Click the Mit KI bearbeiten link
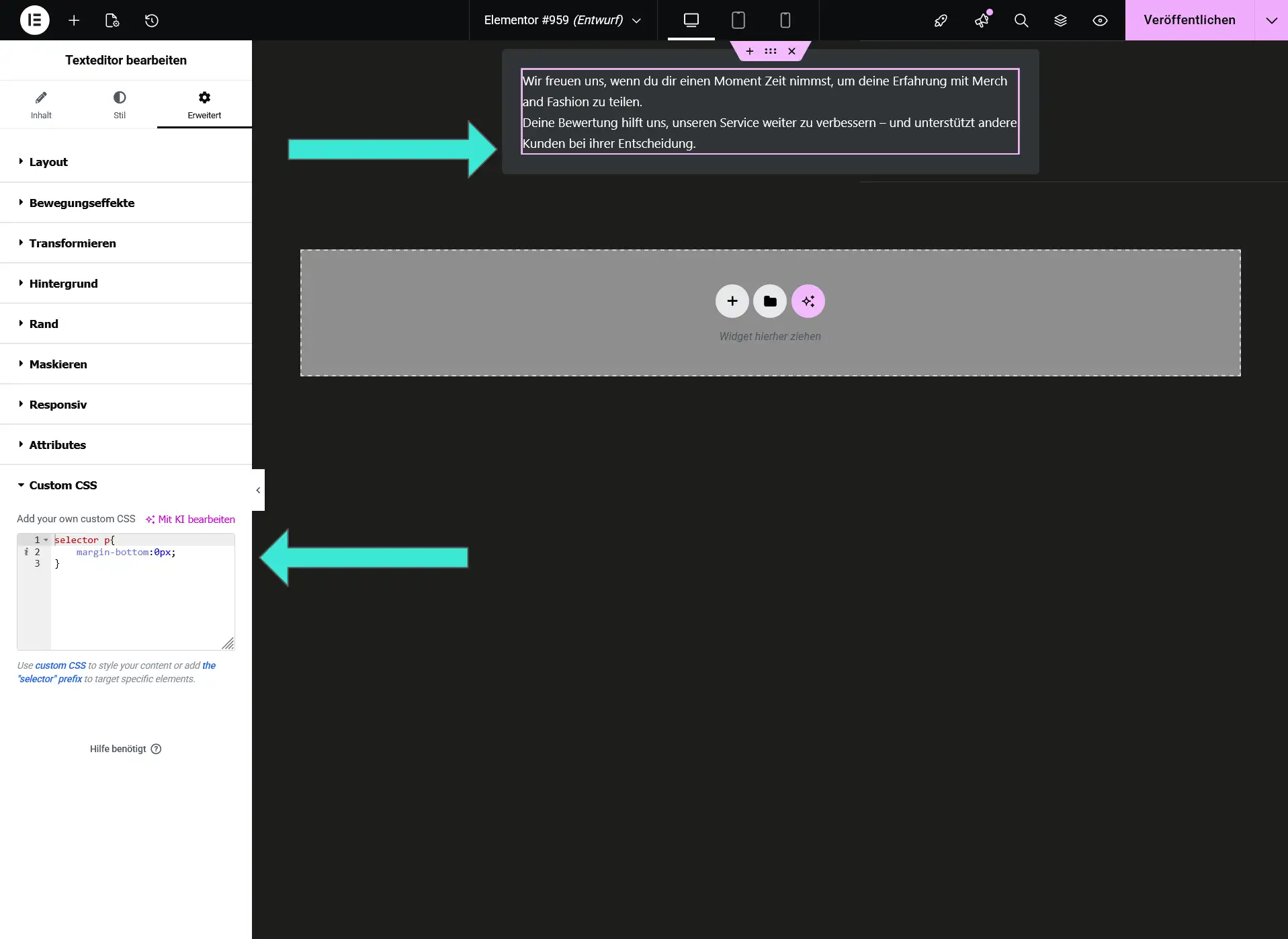The width and height of the screenshot is (1288, 939). click(190, 519)
